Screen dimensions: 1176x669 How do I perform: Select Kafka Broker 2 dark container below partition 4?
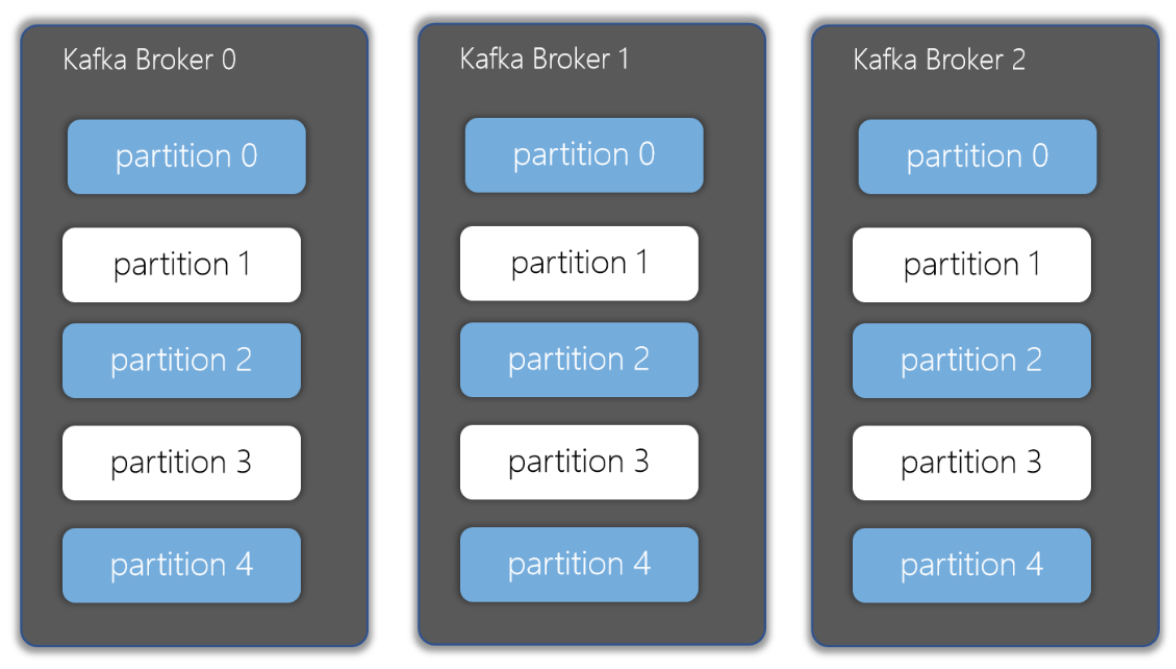985,625
